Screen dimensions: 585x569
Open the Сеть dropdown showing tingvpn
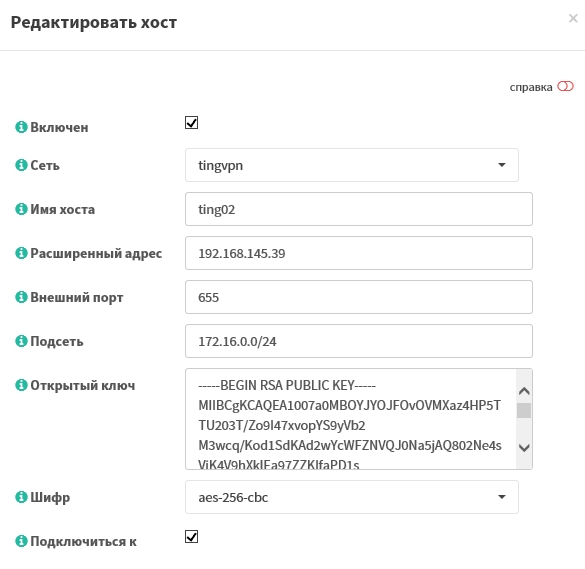pyautogui.click(x=352, y=165)
